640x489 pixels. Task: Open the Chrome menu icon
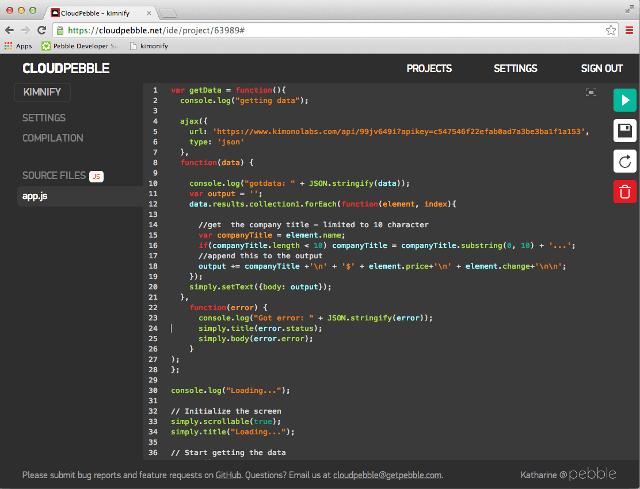tap(627, 30)
